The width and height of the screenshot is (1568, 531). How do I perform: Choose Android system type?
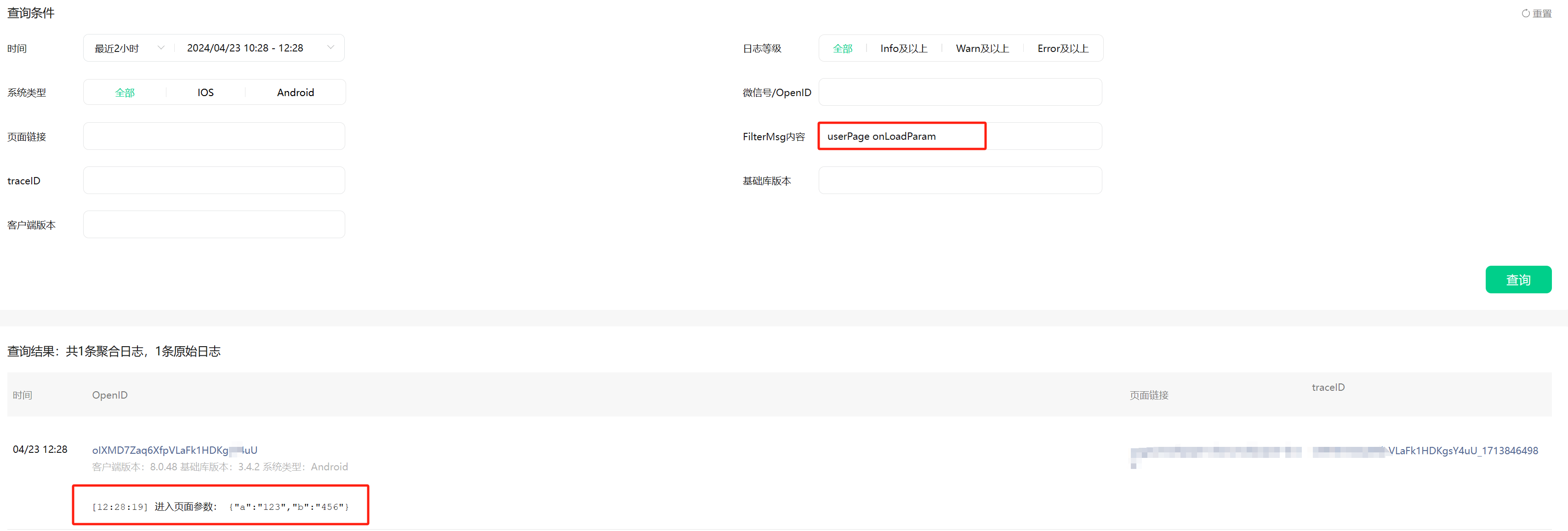(295, 92)
